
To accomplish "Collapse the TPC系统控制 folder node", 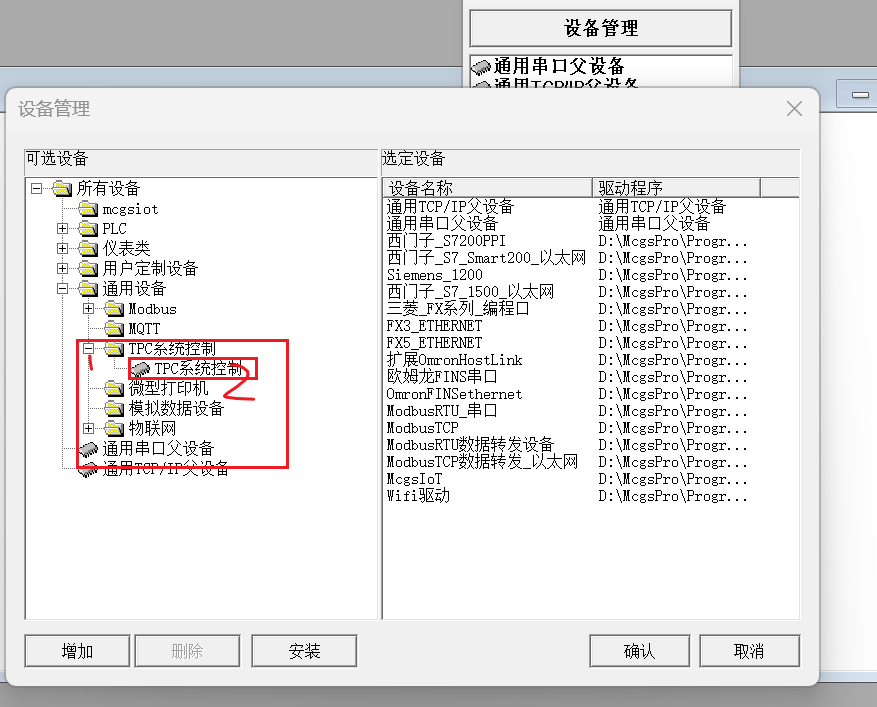I will click(x=89, y=349).
